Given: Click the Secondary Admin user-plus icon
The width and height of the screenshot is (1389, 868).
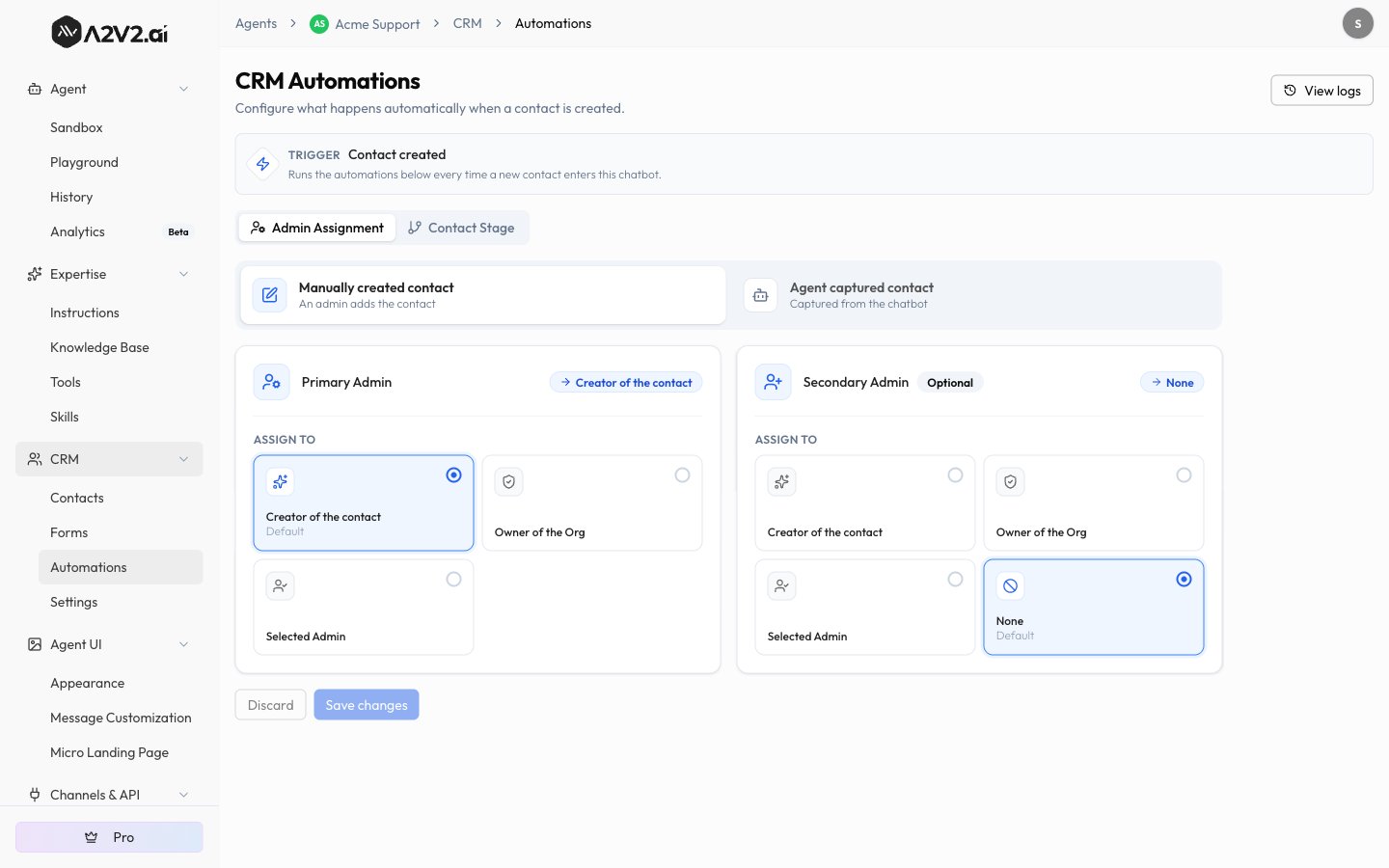Looking at the screenshot, I should 774,382.
